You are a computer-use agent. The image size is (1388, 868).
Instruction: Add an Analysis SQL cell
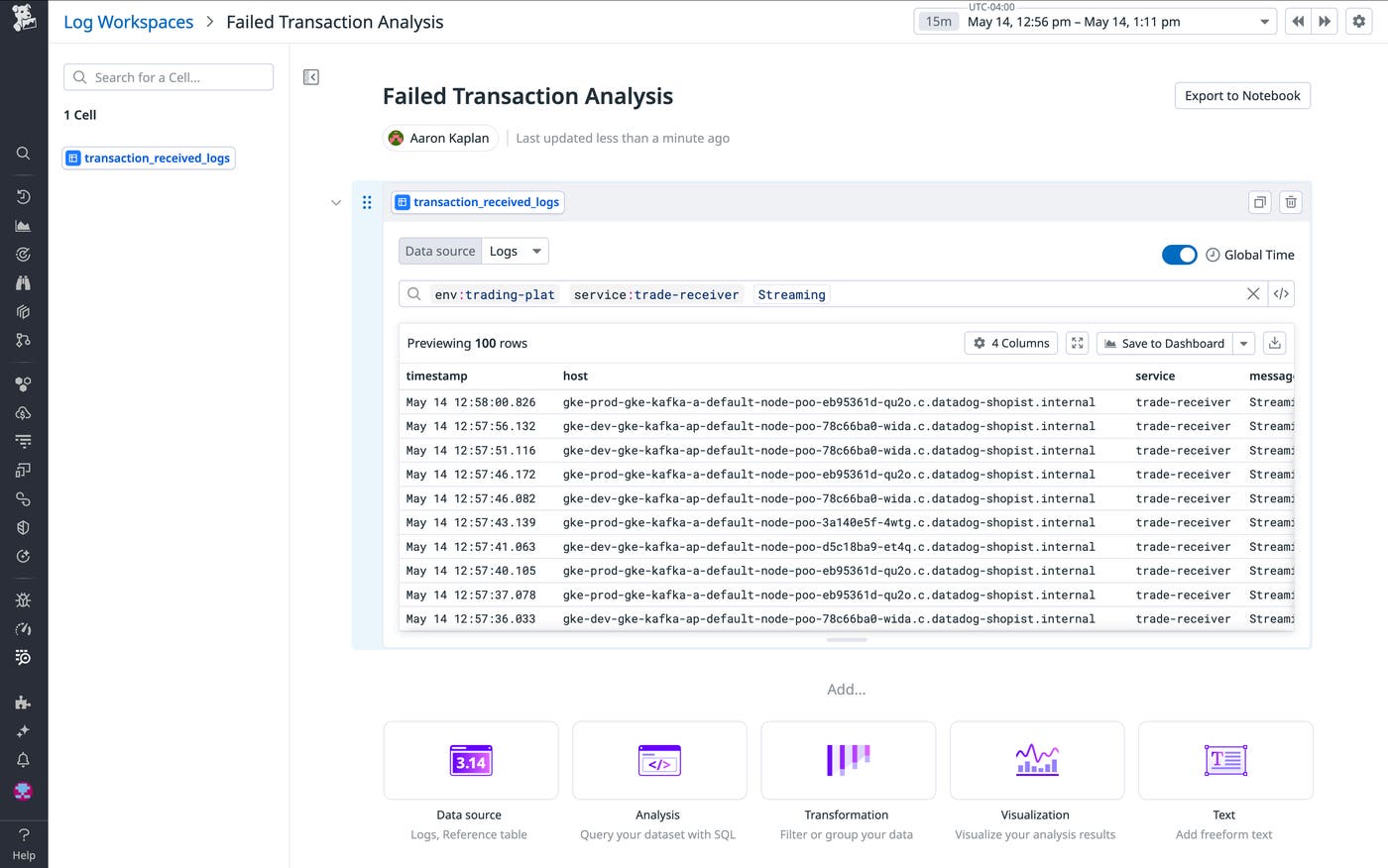click(x=659, y=761)
